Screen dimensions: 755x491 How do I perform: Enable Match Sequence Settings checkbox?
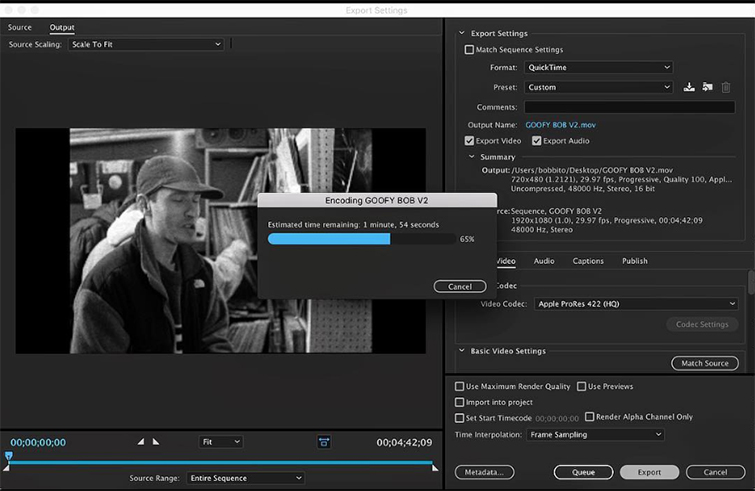(470, 49)
